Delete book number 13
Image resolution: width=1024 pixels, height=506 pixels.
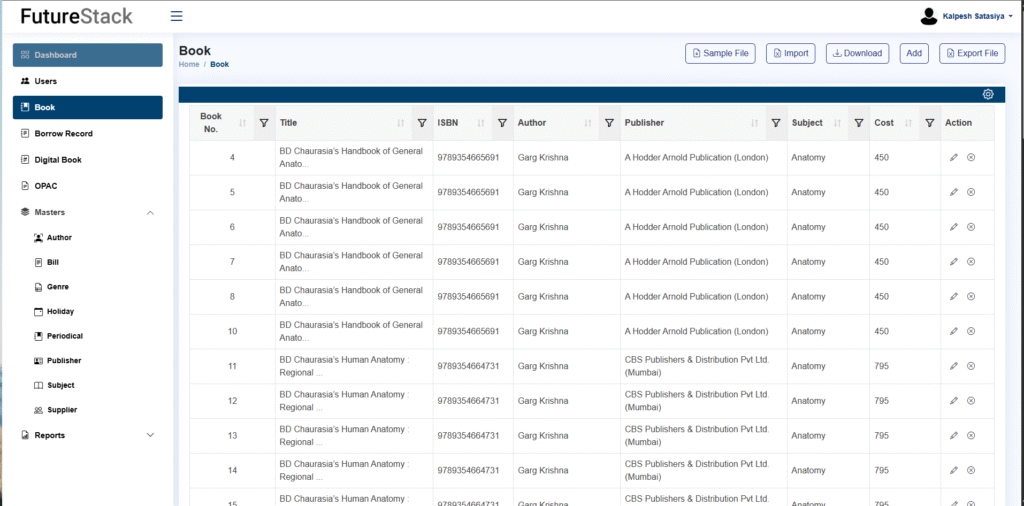coord(971,435)
